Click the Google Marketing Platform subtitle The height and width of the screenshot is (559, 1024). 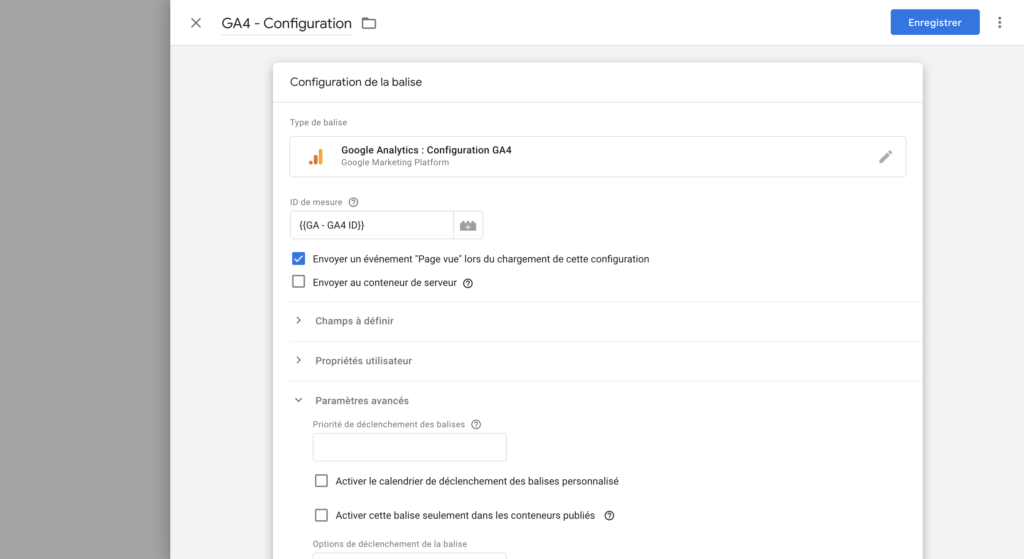tap(395, 163)
